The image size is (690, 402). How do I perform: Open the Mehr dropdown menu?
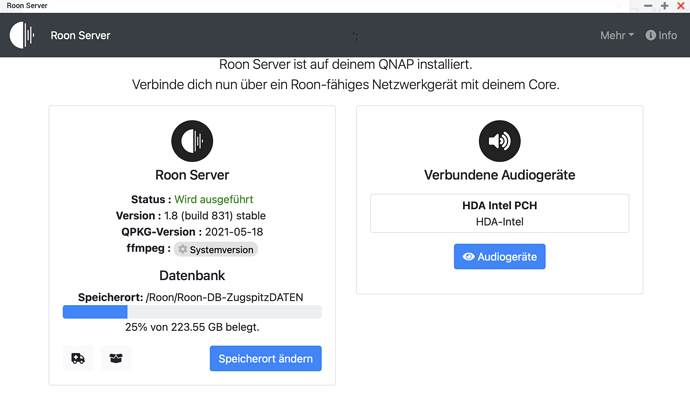pos(617,35)
